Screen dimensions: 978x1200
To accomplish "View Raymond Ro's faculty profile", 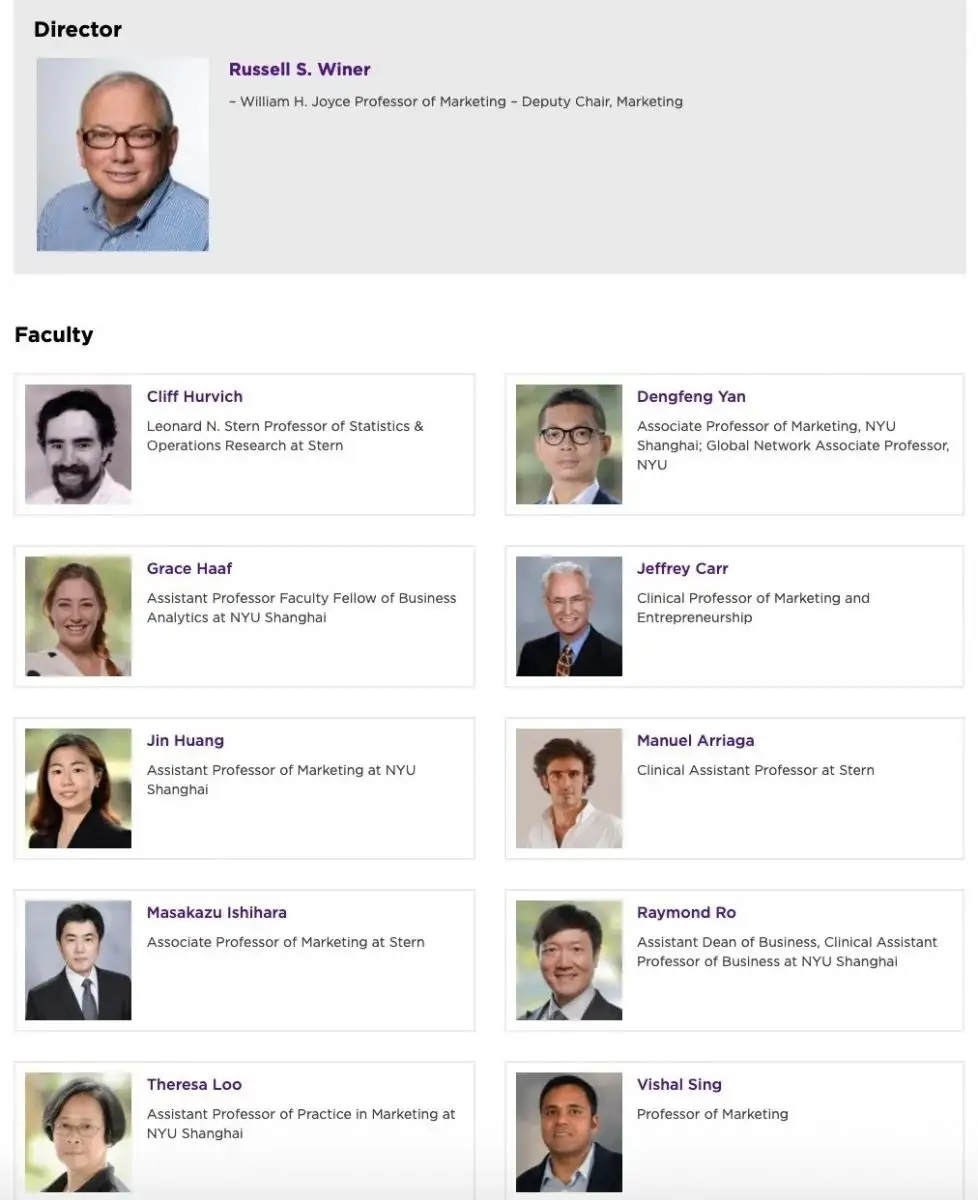I will pos(686,913).
